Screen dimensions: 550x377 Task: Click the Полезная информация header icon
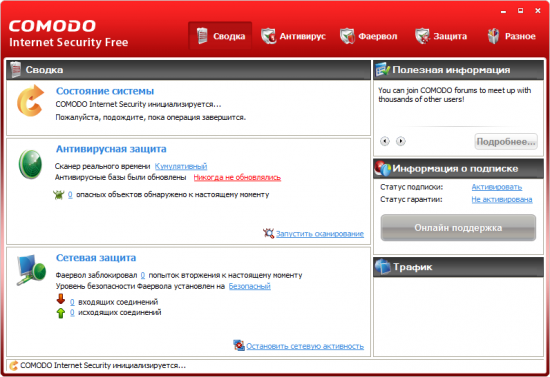[382, 69]
